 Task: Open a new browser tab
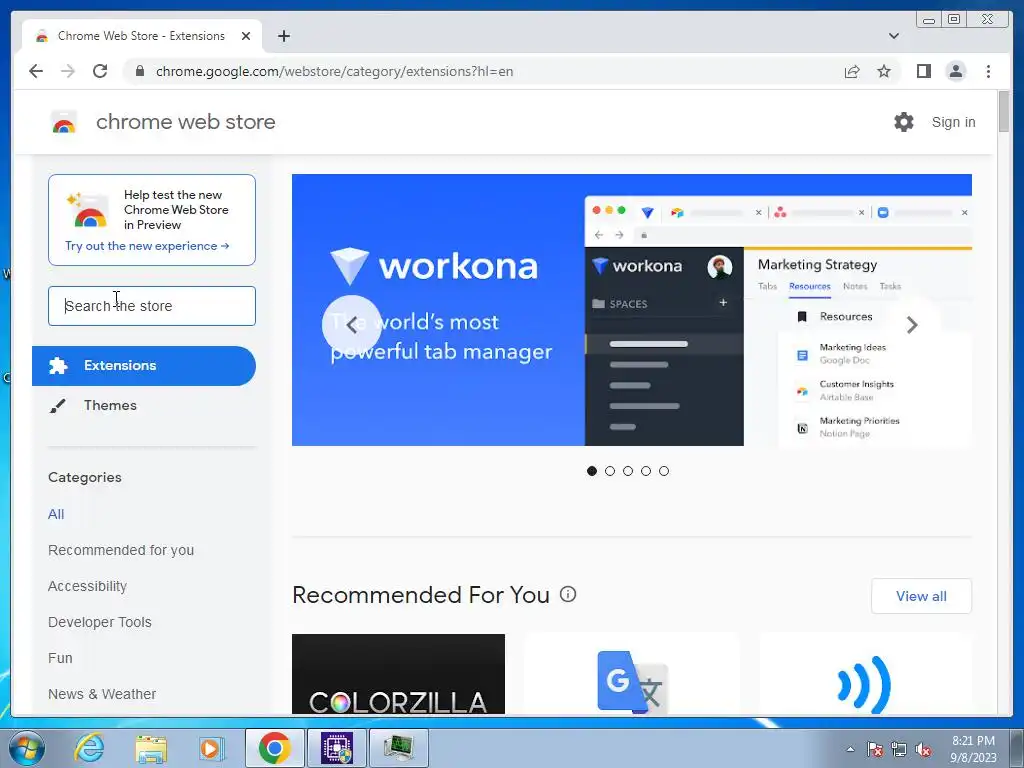pyautogui.click(x=283, y=36)
